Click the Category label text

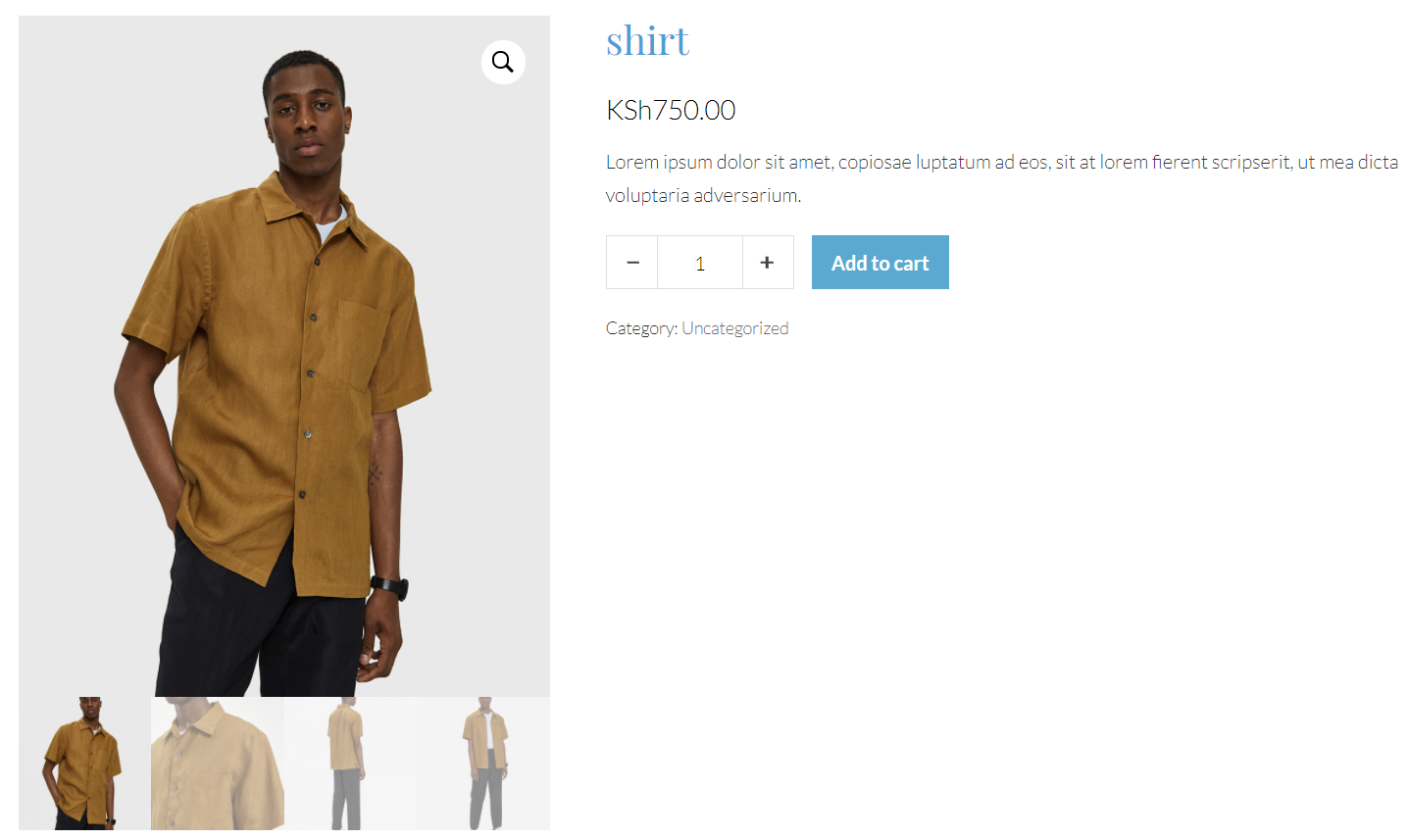click(641, 328)
